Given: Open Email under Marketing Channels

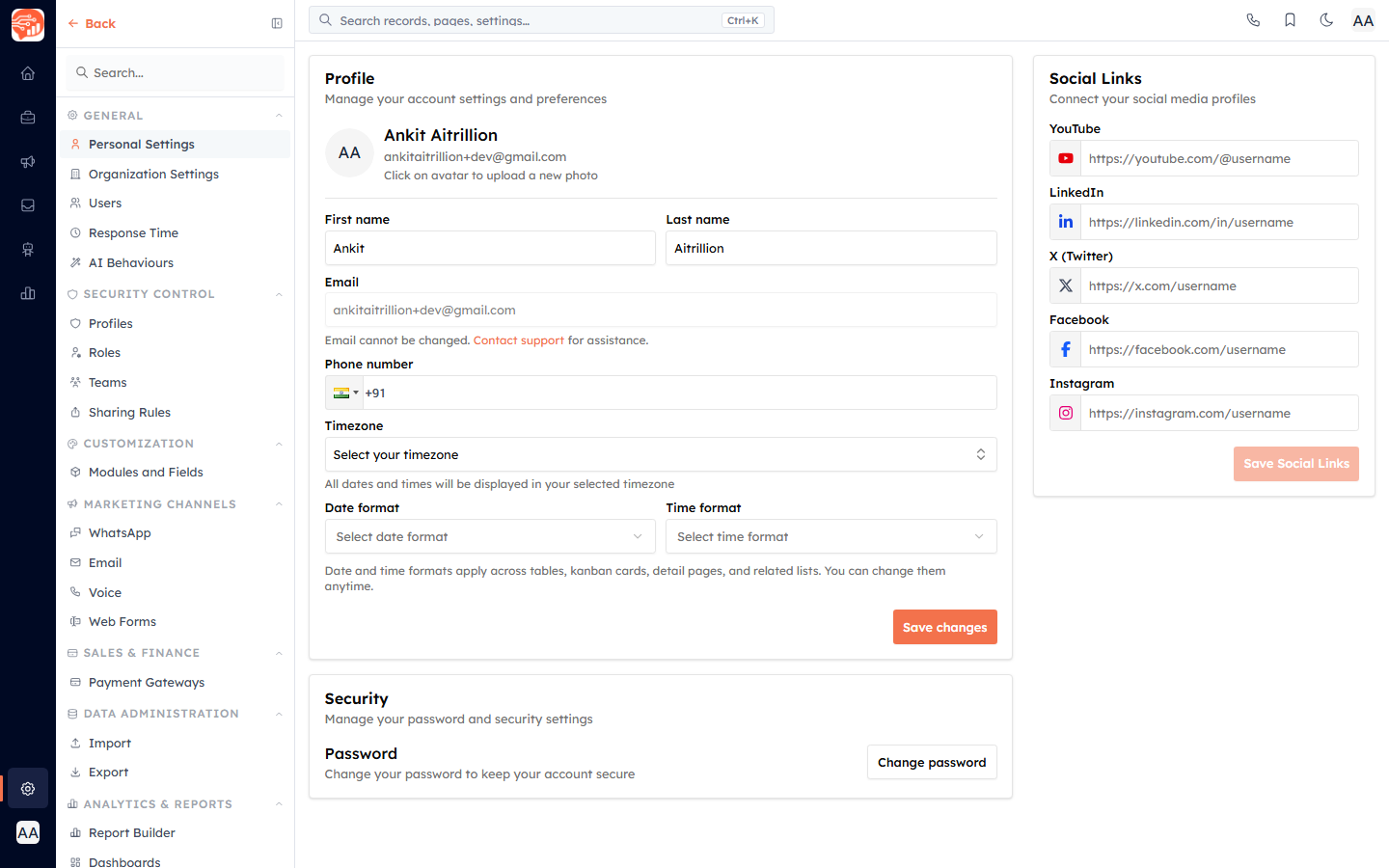Looking at the screenshot, I should [175, 563].
